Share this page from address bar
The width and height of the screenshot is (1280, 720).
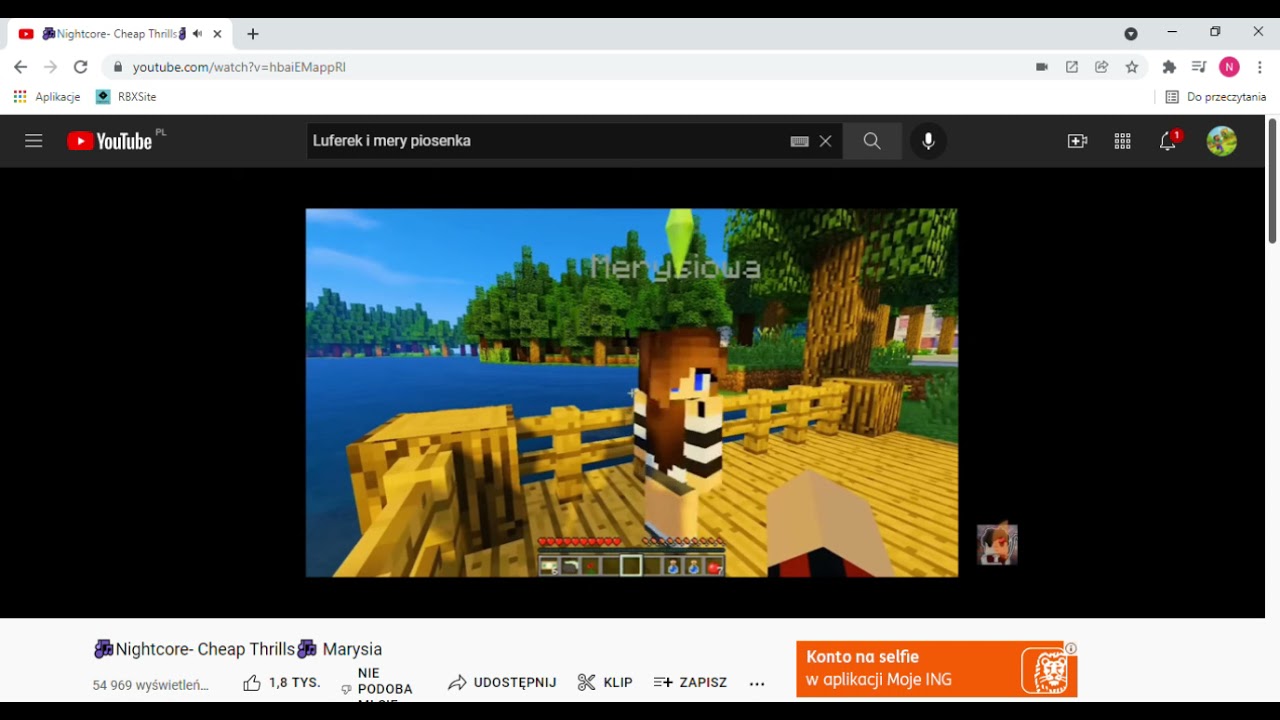pos(1102,67)
